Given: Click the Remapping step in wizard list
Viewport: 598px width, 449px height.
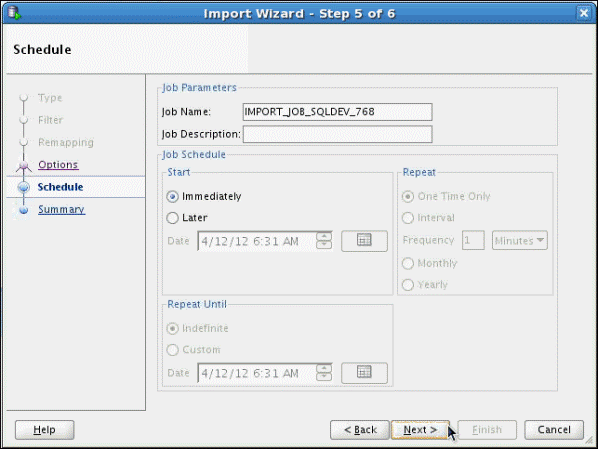Looking at the screenshot, I should click(x=66, y=142).
